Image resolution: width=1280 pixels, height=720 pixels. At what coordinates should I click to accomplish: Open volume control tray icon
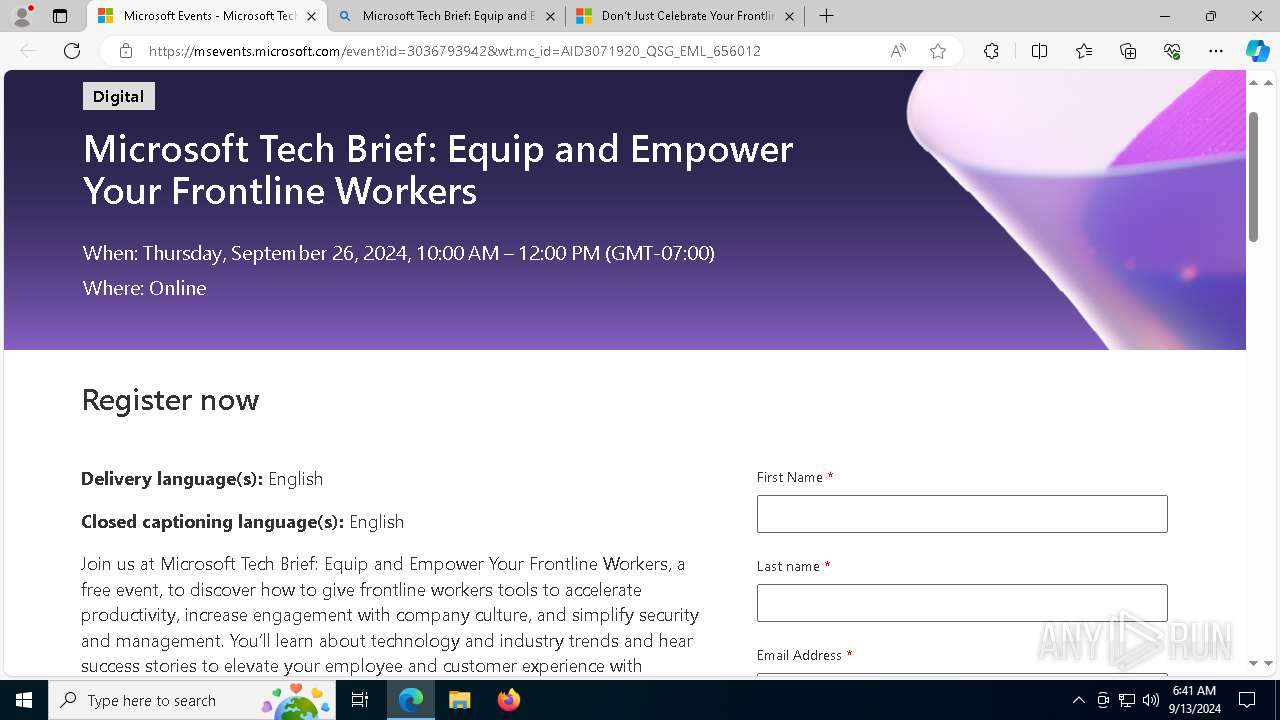1151,700
